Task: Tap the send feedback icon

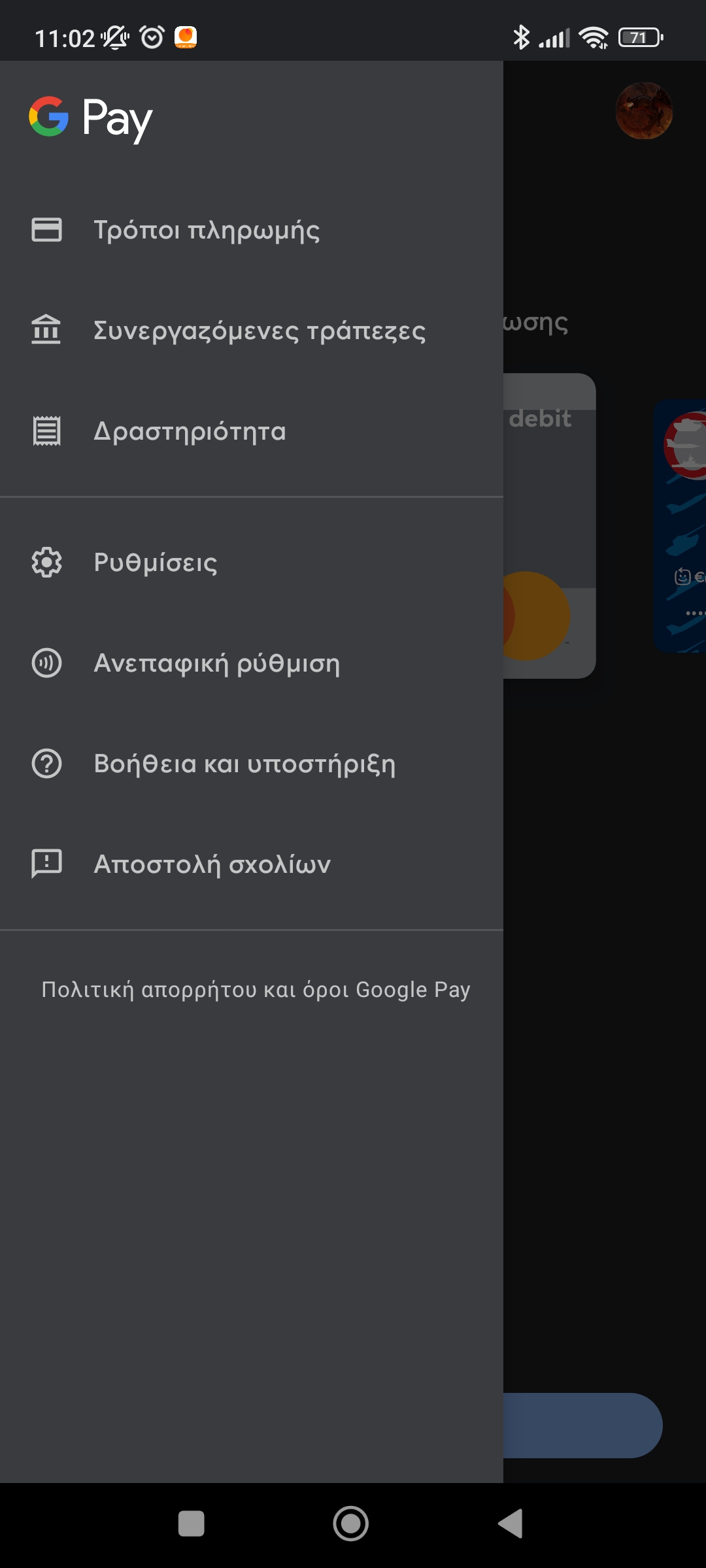Action: pos(46,864)
